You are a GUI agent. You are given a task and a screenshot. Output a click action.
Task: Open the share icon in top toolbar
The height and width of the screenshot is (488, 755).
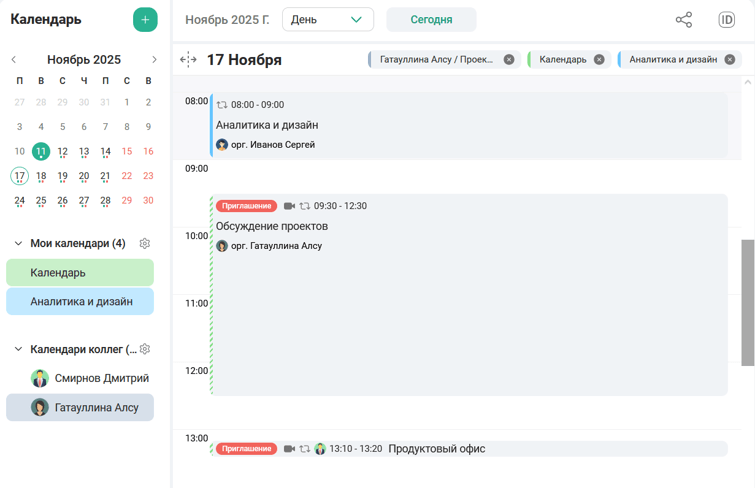coord(684,20)
